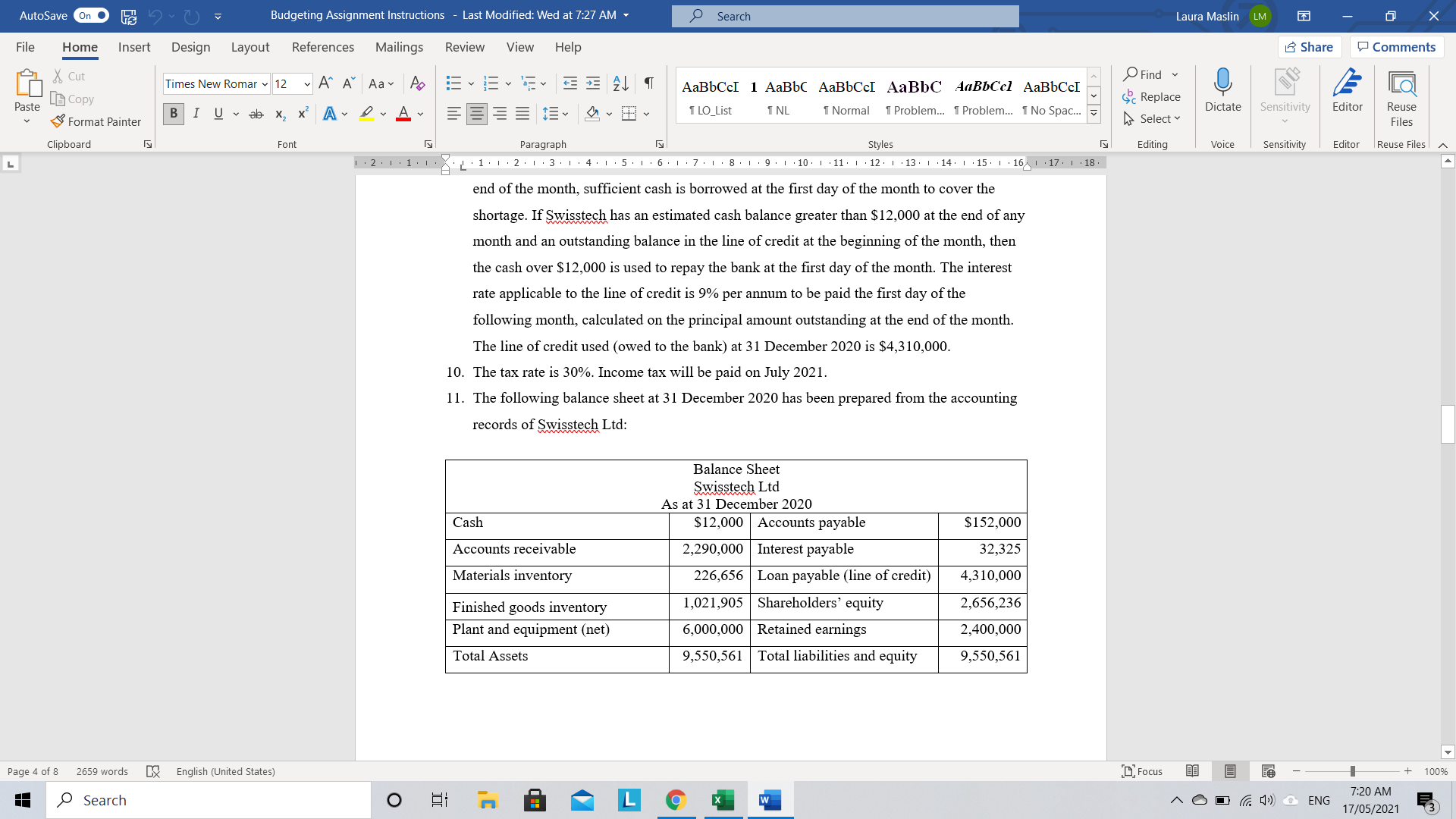1456x819 pixels.
Task: Click the Increase Indent icon
Action: [x=593, y=83]
